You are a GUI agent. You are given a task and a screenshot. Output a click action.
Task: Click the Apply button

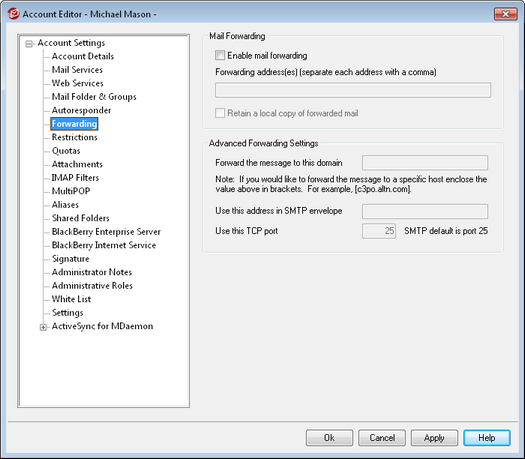pos(434,438)
